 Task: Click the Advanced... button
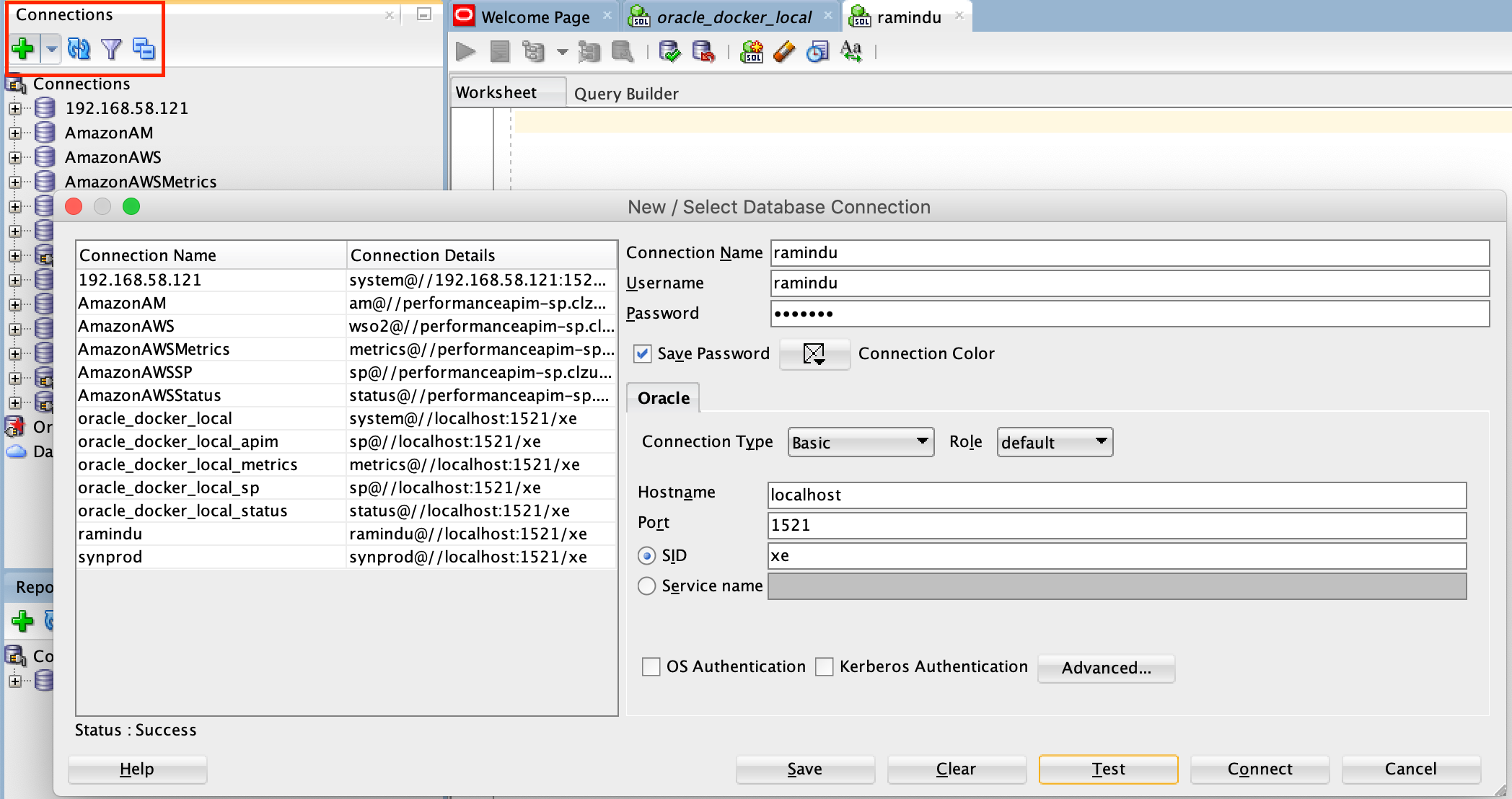[x=1106, y=668]
